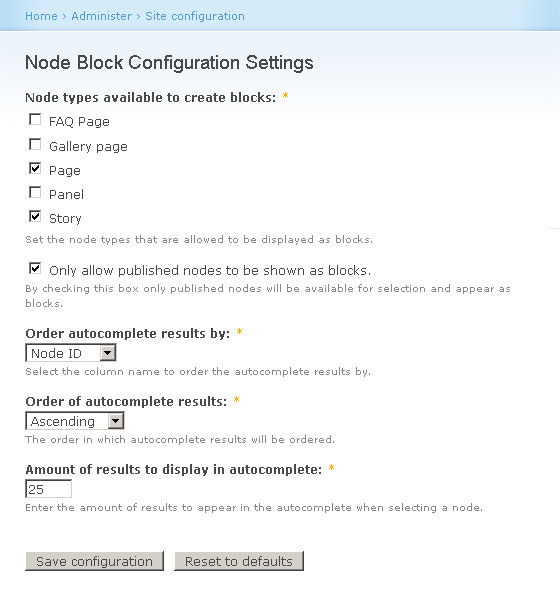Viewport: 560px width, 601px height.
Task: Focus the autocomplete results amount field
Action: tap(48, 489)
